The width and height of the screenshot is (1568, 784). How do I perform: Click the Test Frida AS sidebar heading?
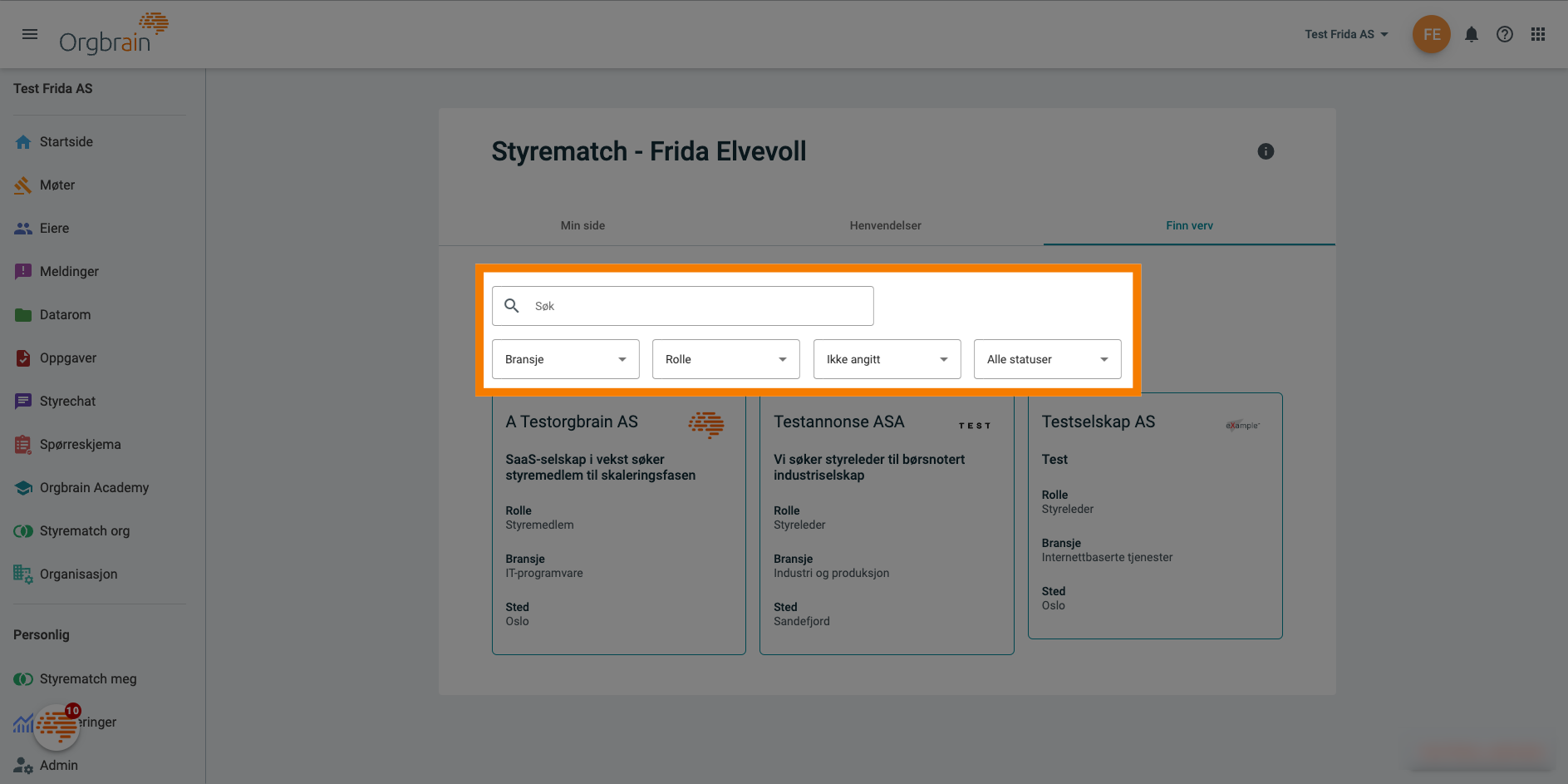coord(53,89)
